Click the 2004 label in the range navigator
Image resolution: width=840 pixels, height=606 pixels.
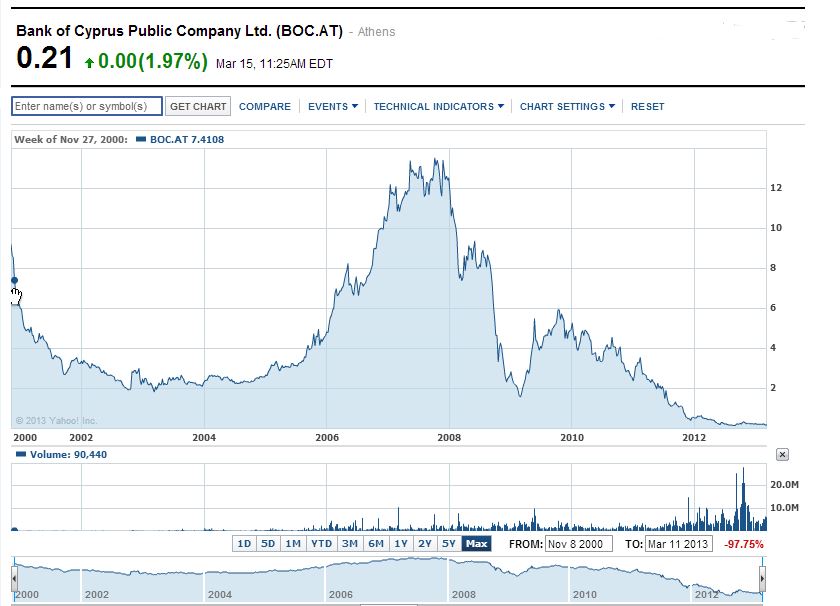[x=220, y=594]
